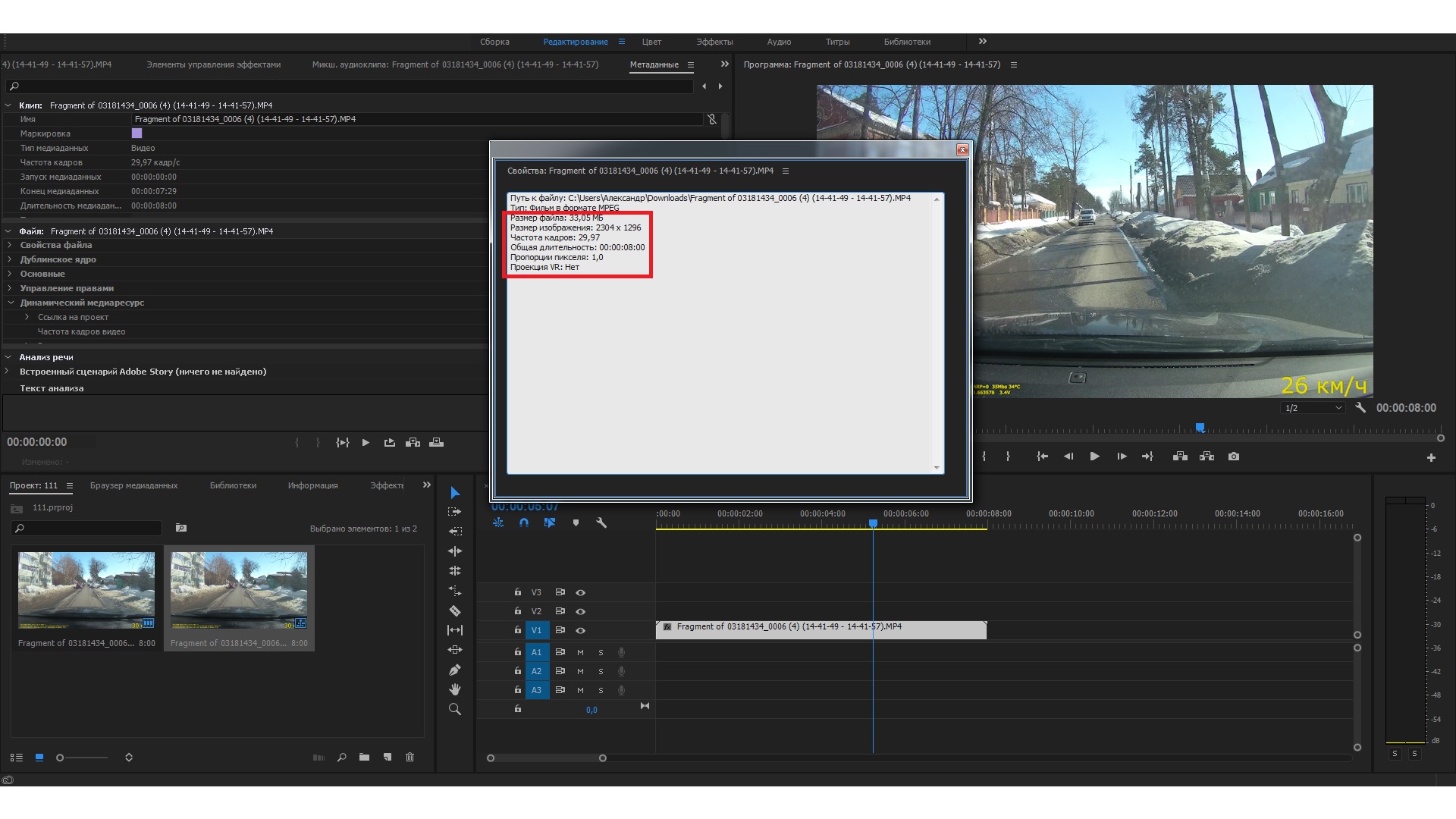
Task: Select the Razor tool in the tools panel
Action: (x=455, y=610)
